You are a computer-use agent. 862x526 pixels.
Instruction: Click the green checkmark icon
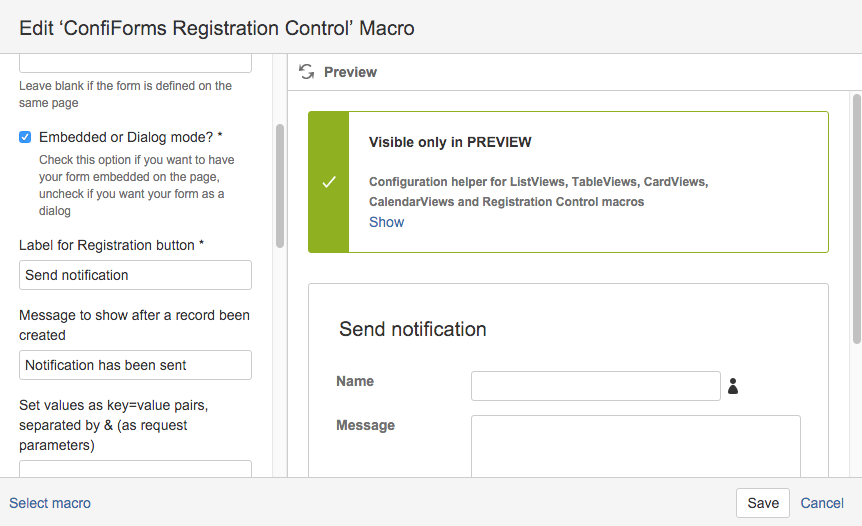tap(329, 182)
